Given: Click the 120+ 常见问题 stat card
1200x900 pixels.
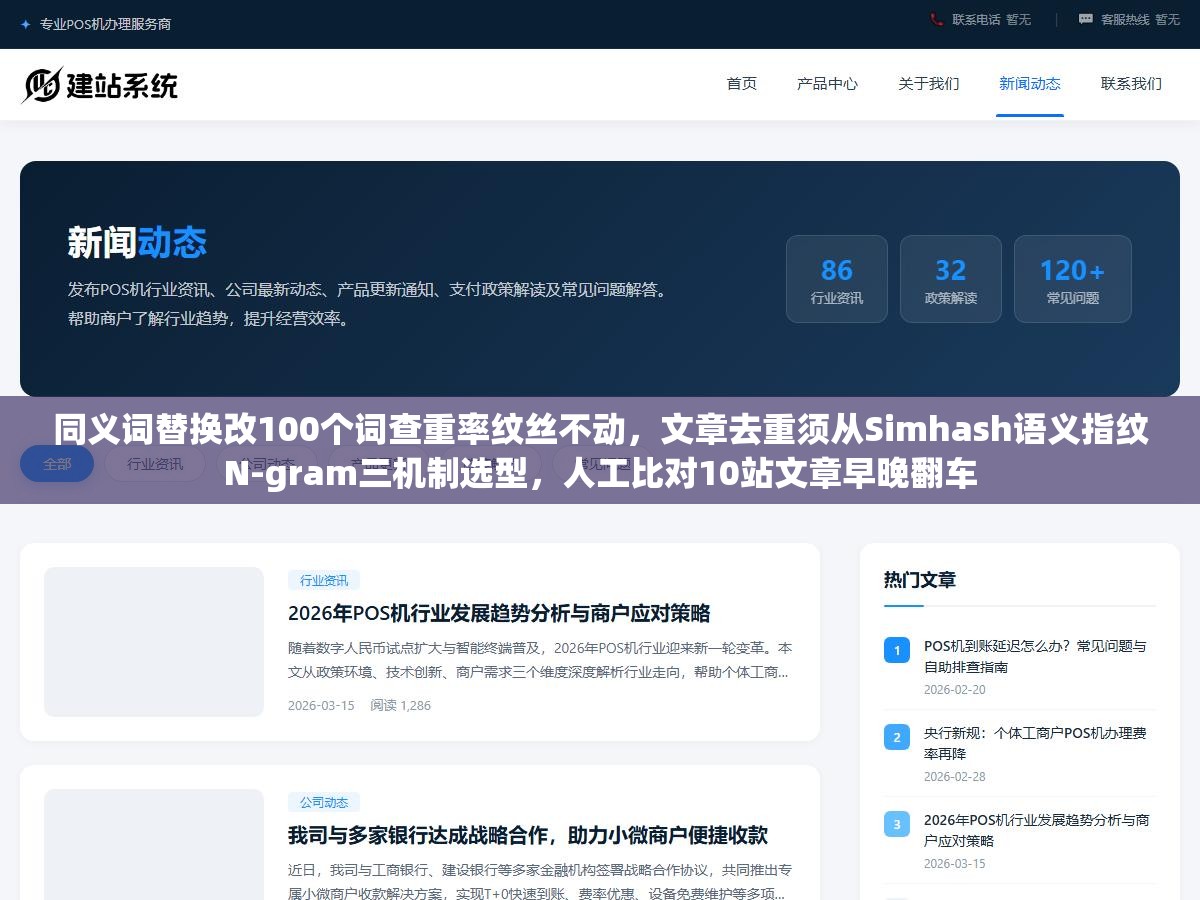Looking at the screenshot, I should tap(1073, 279).
